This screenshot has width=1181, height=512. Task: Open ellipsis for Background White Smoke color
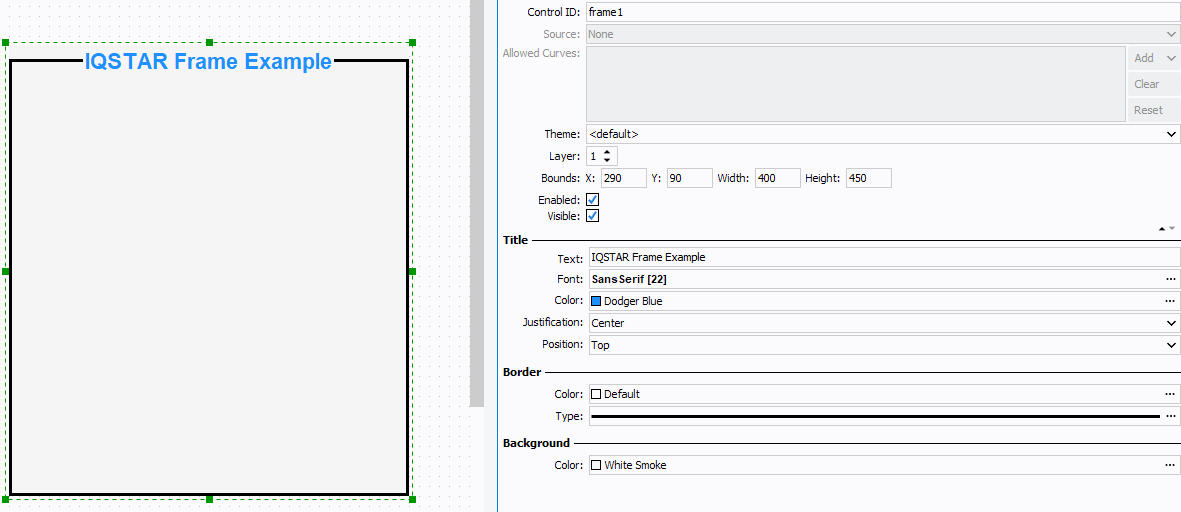click(x=1170, y=465)
